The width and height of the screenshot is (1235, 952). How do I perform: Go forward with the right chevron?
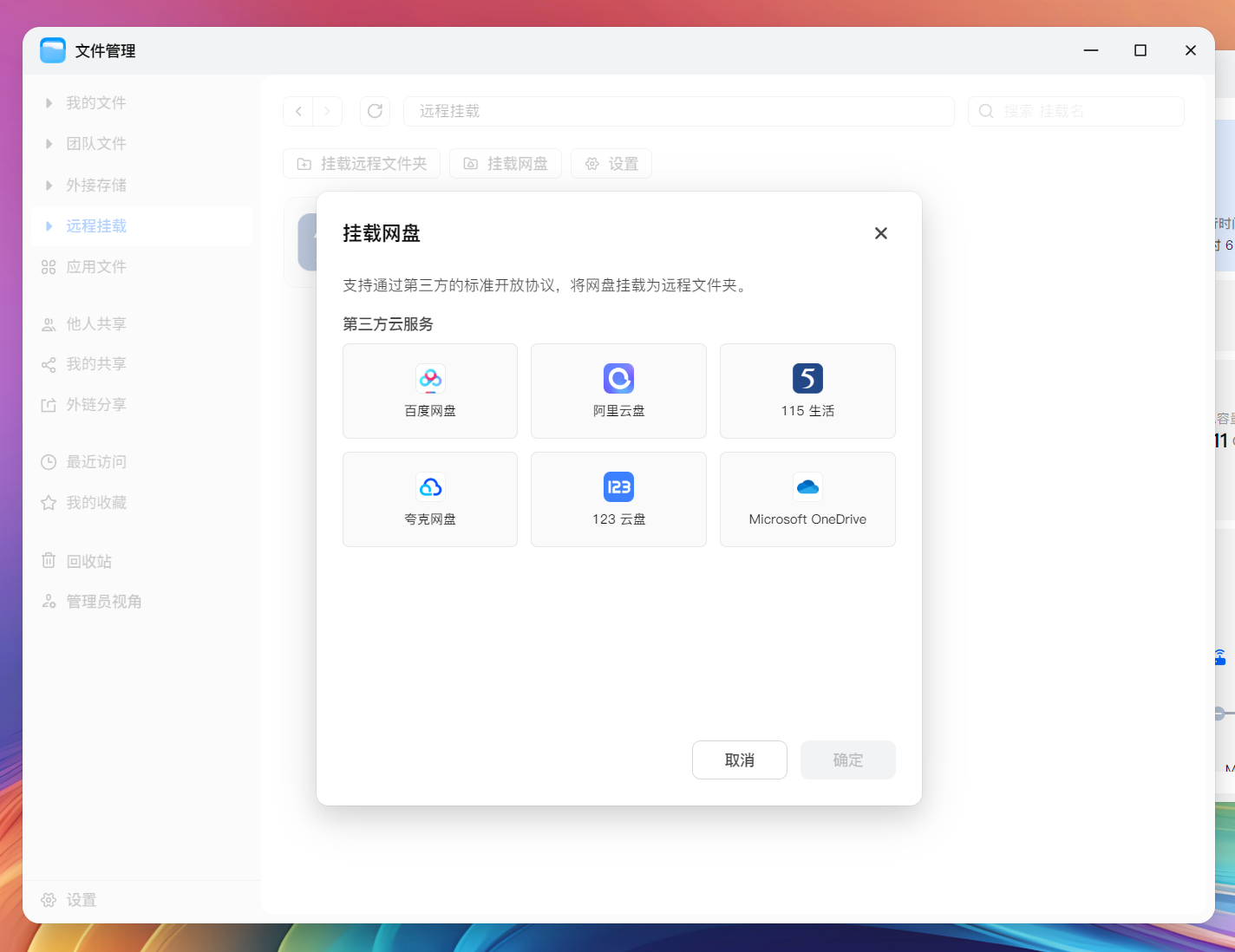[x=327, y=111]
